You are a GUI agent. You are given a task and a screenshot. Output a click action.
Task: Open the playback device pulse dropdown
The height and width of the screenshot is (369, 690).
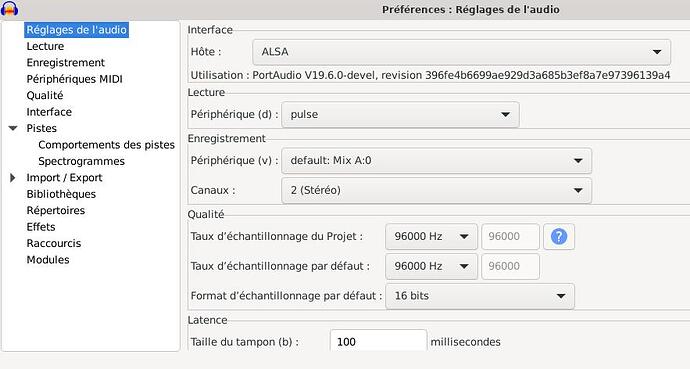pyautogui.click(x=400, y=115)
